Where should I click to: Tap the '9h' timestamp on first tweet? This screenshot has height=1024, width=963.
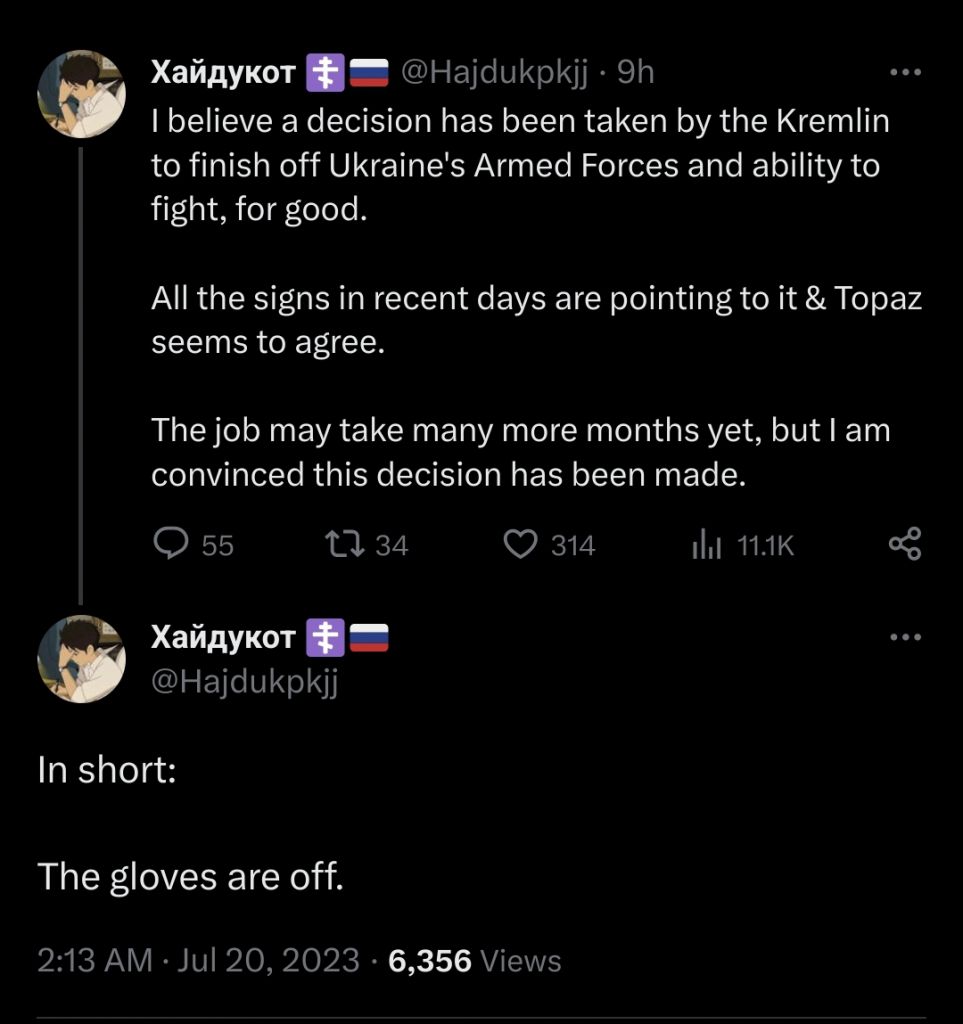click(x=635, y=72)
